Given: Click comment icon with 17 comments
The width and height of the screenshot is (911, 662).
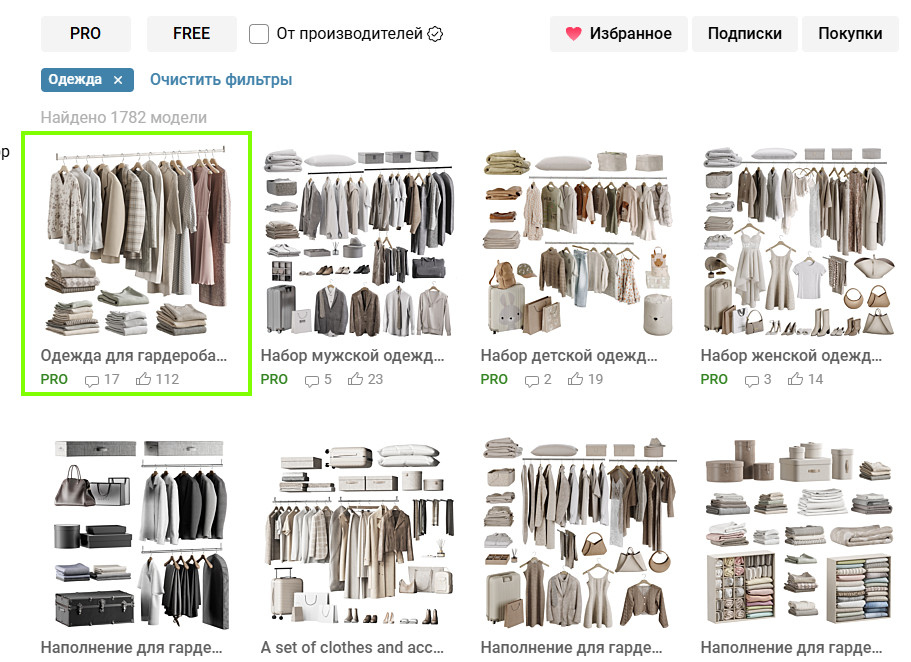Looking at the screenshot, I should [x=92, y=380].
